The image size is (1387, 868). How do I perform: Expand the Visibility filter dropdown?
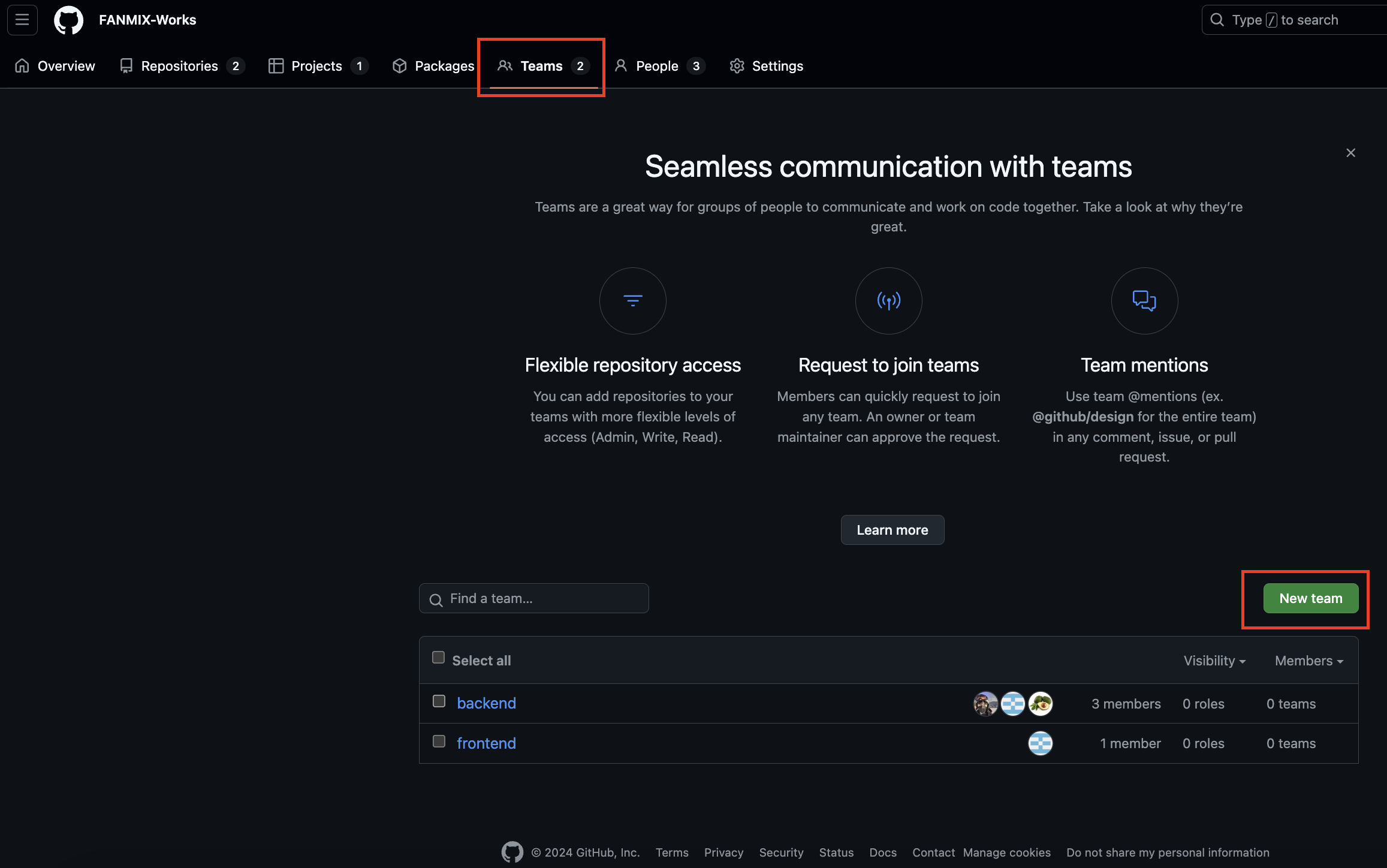[x=1214, y=661]
